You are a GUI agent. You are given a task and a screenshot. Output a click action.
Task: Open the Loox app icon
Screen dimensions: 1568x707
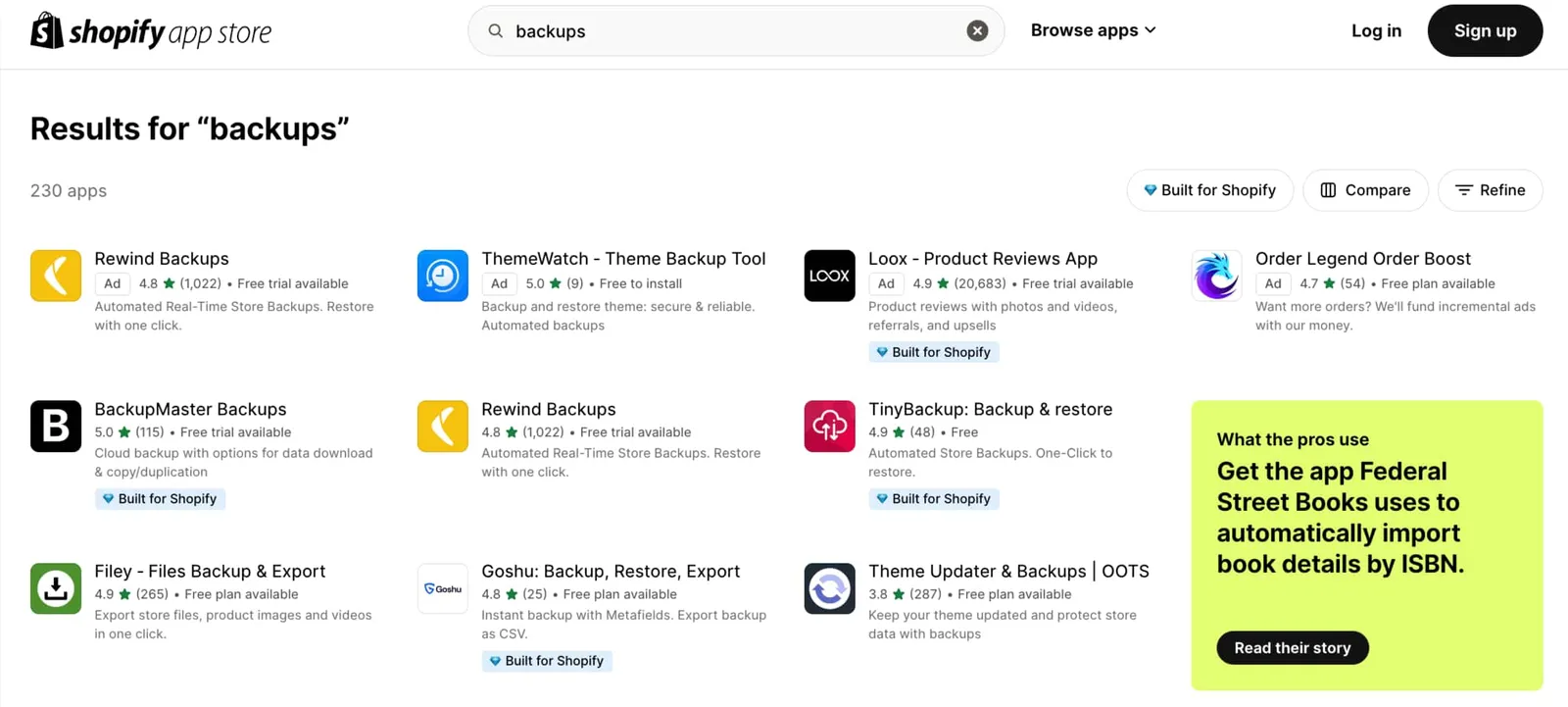tap(830, 276)
